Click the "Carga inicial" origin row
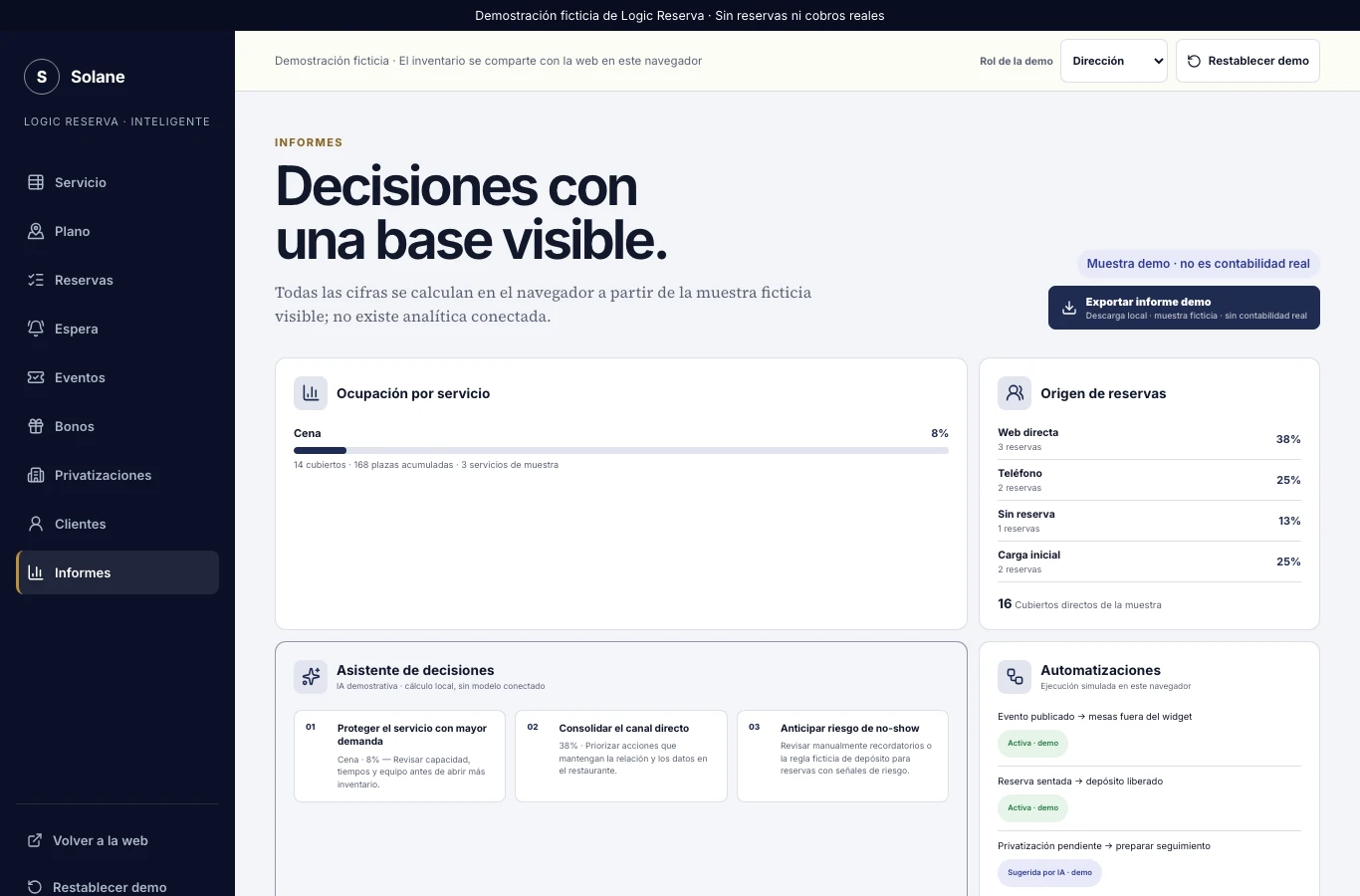This screenshot has width=1360, height=896. 1149,561
